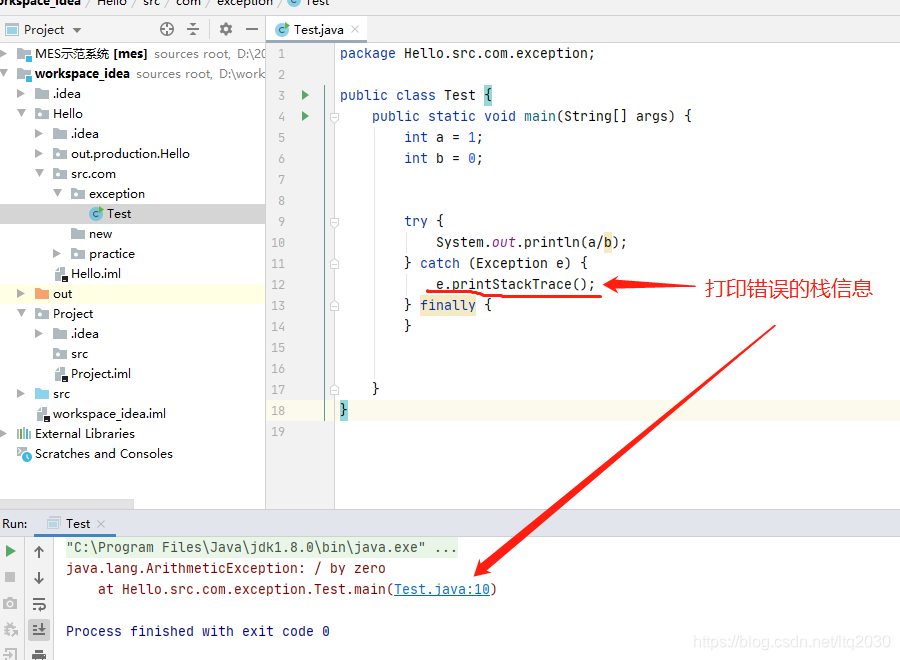Click 'com' in breadcrumb path
This screenshot has width=900, height=660.
click(x=188, y=3)
